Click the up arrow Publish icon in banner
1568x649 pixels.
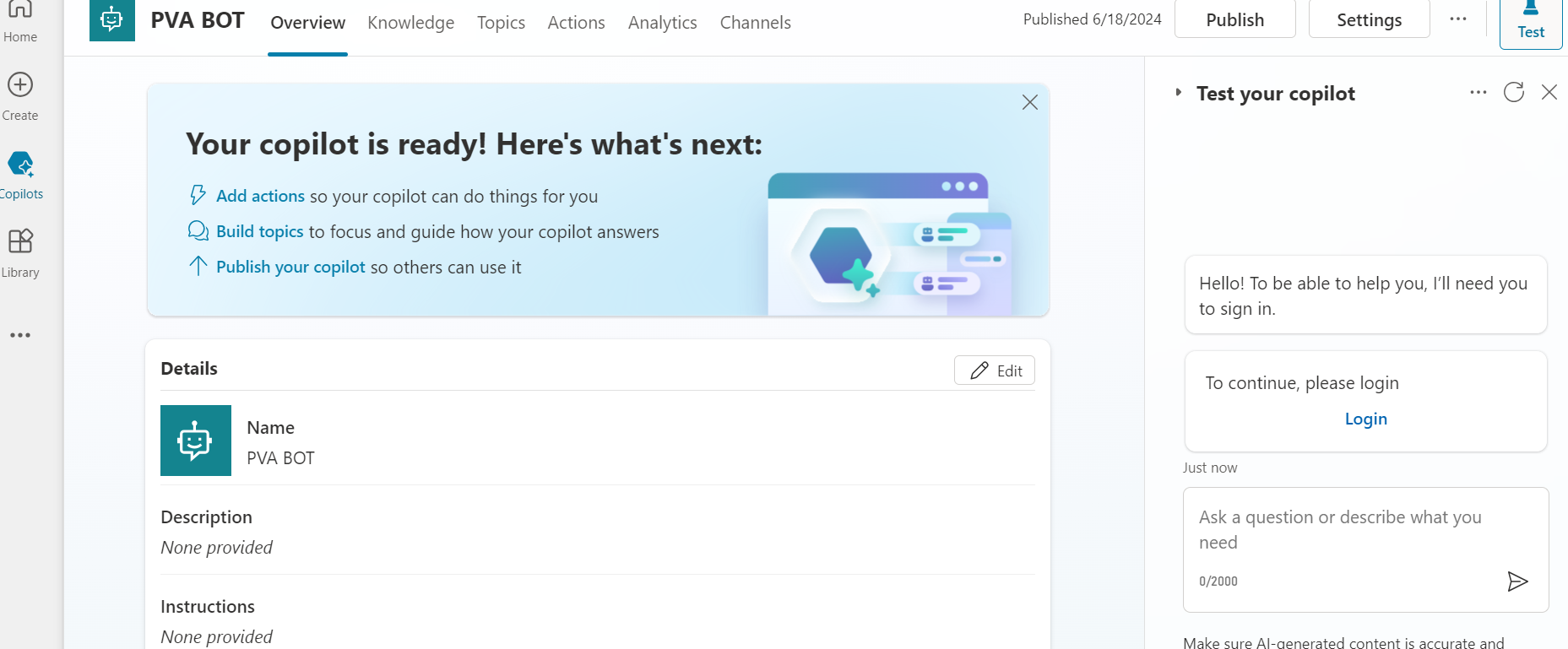point(198,266)
